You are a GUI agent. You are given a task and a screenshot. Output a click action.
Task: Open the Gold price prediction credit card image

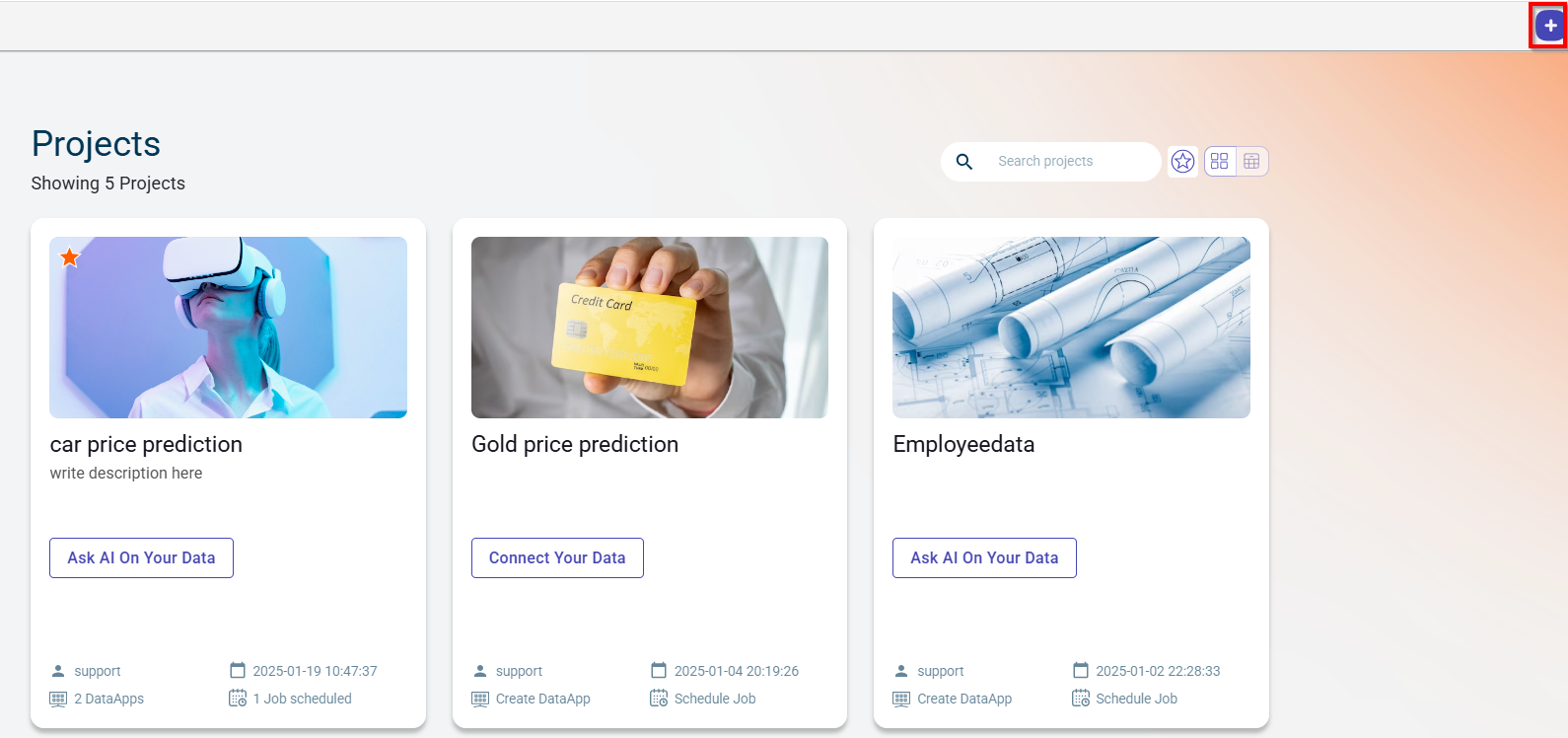pos(649,328)
